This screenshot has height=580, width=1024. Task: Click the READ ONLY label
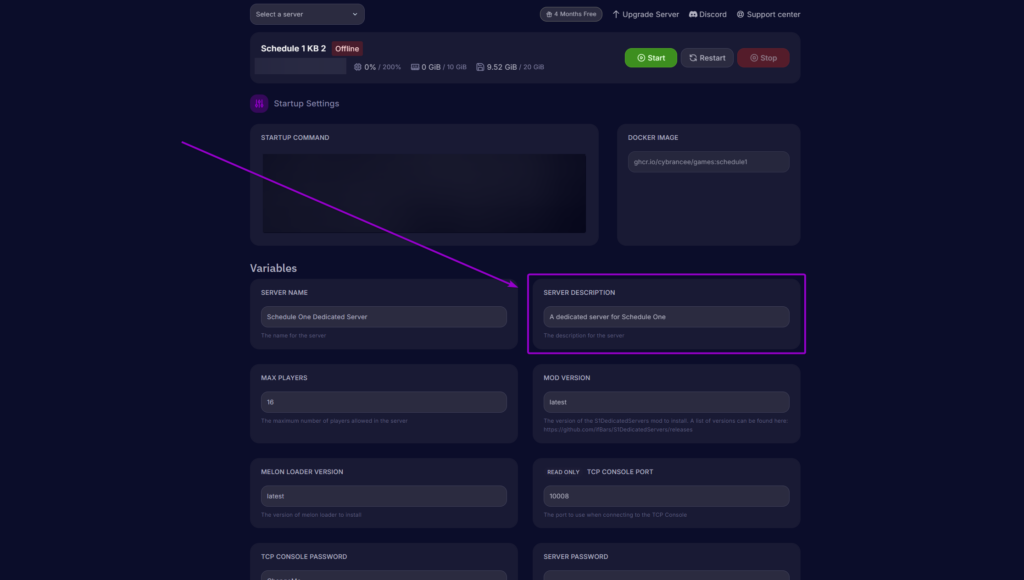pos(563,472)
